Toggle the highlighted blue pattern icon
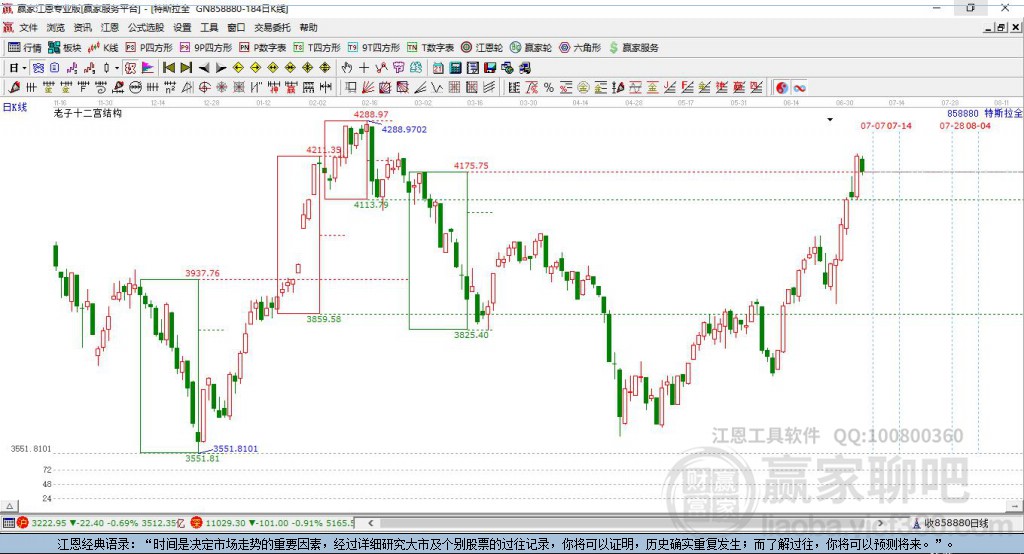 (38, 68)
